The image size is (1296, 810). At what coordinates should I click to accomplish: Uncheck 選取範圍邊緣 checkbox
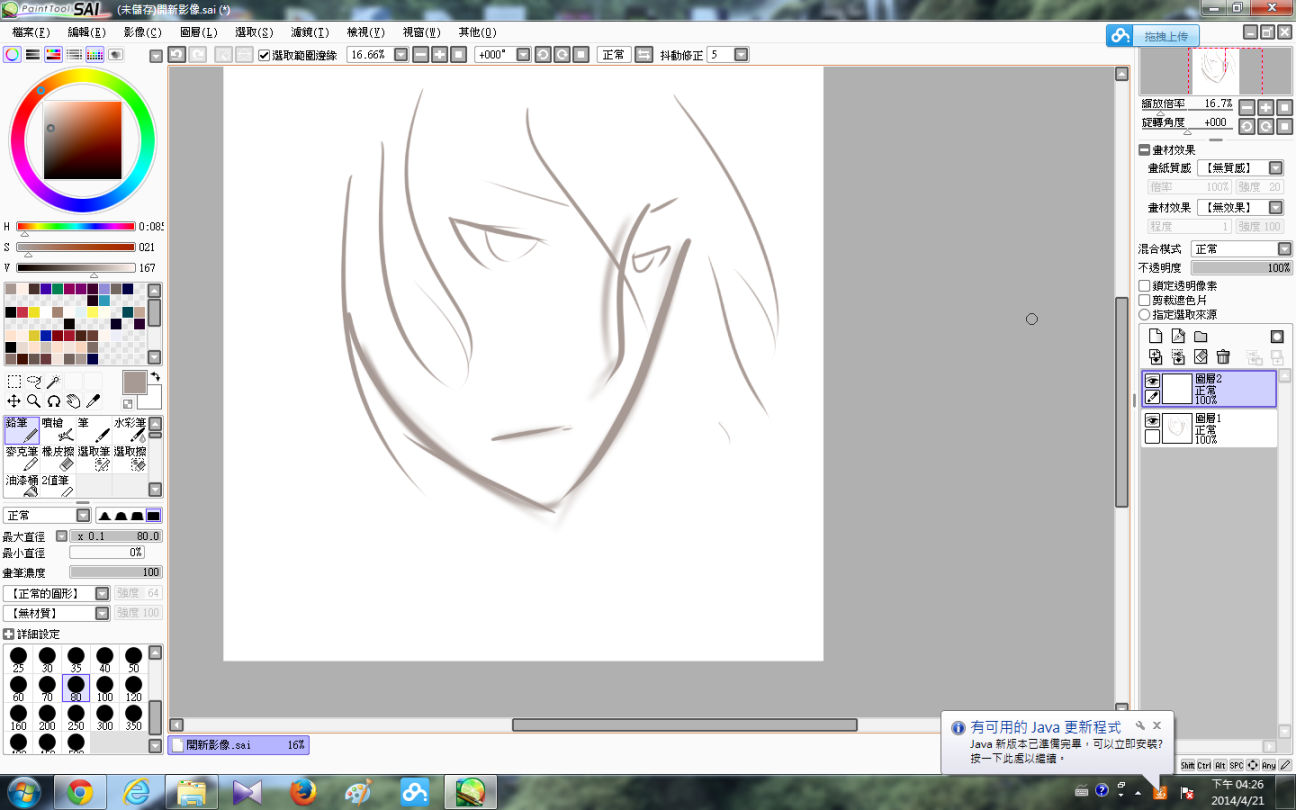264,55
